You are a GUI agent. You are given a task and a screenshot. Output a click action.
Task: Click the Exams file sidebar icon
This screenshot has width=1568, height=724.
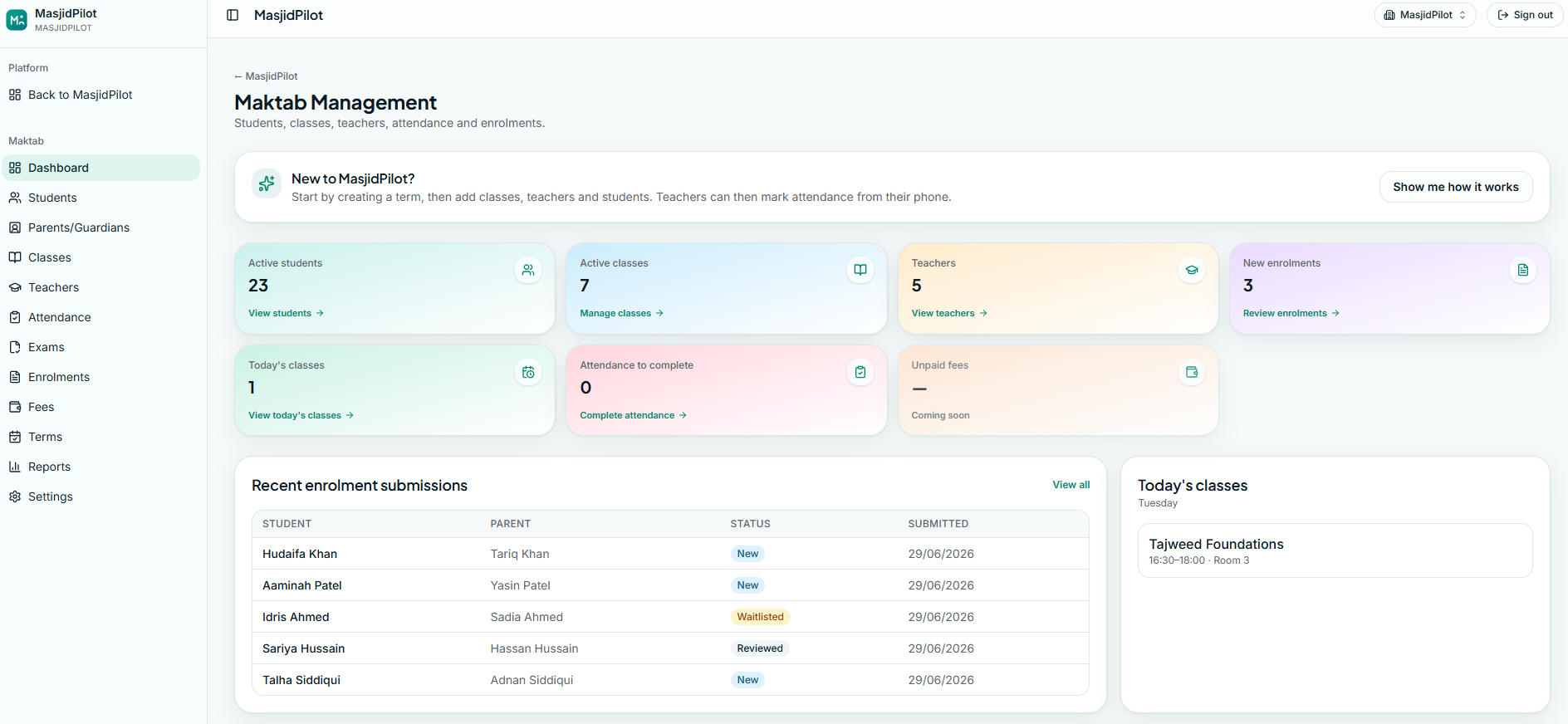(15, 347)
